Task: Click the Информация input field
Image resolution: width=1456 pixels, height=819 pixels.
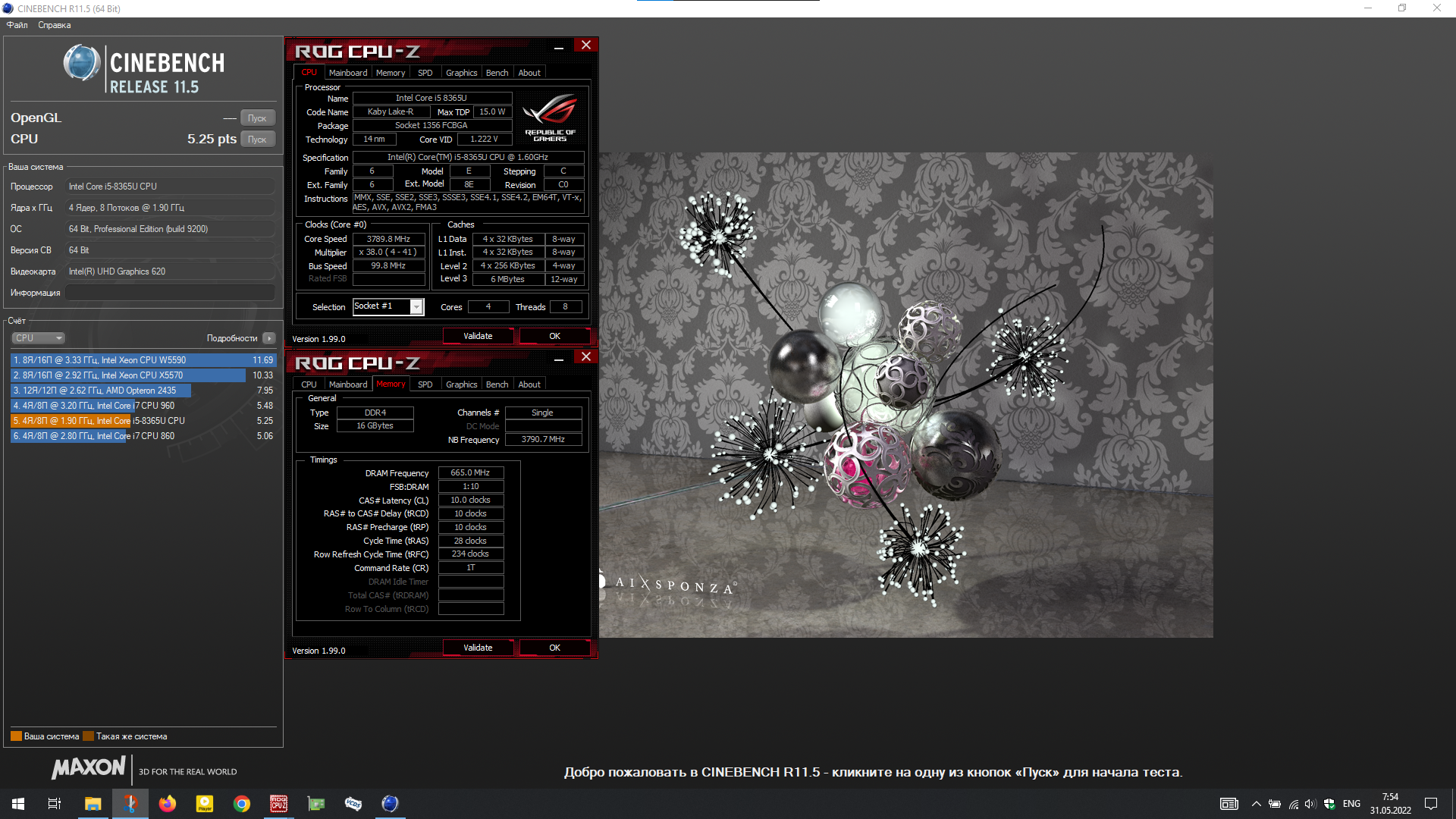Action: (x=170, y=293)
